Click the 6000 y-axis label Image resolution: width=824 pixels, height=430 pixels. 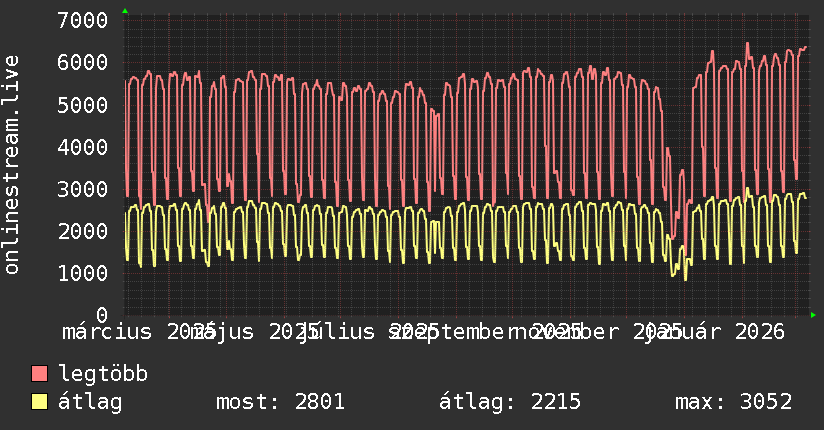tap(83, 63)
